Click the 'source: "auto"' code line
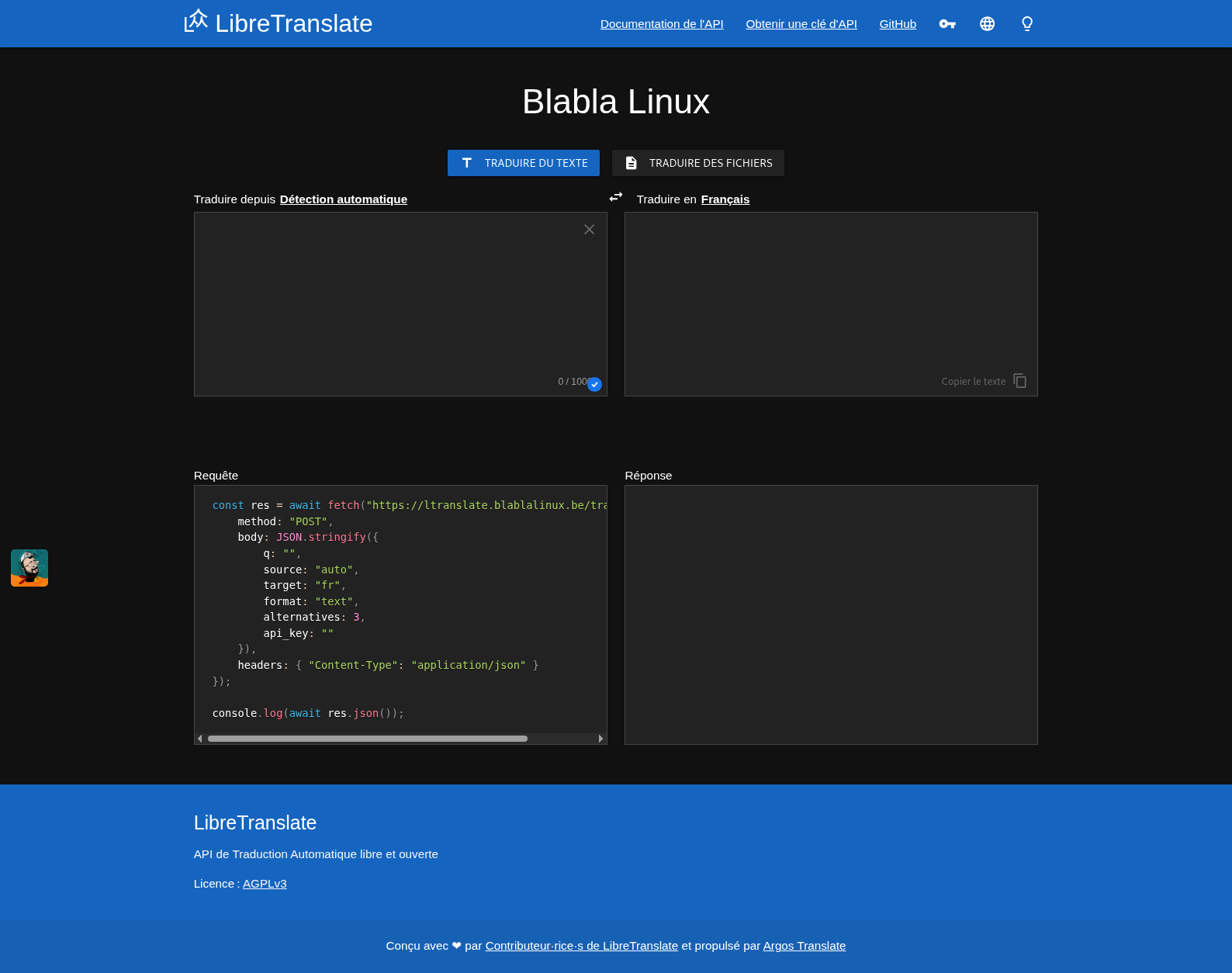 click(x=311, y=570)
